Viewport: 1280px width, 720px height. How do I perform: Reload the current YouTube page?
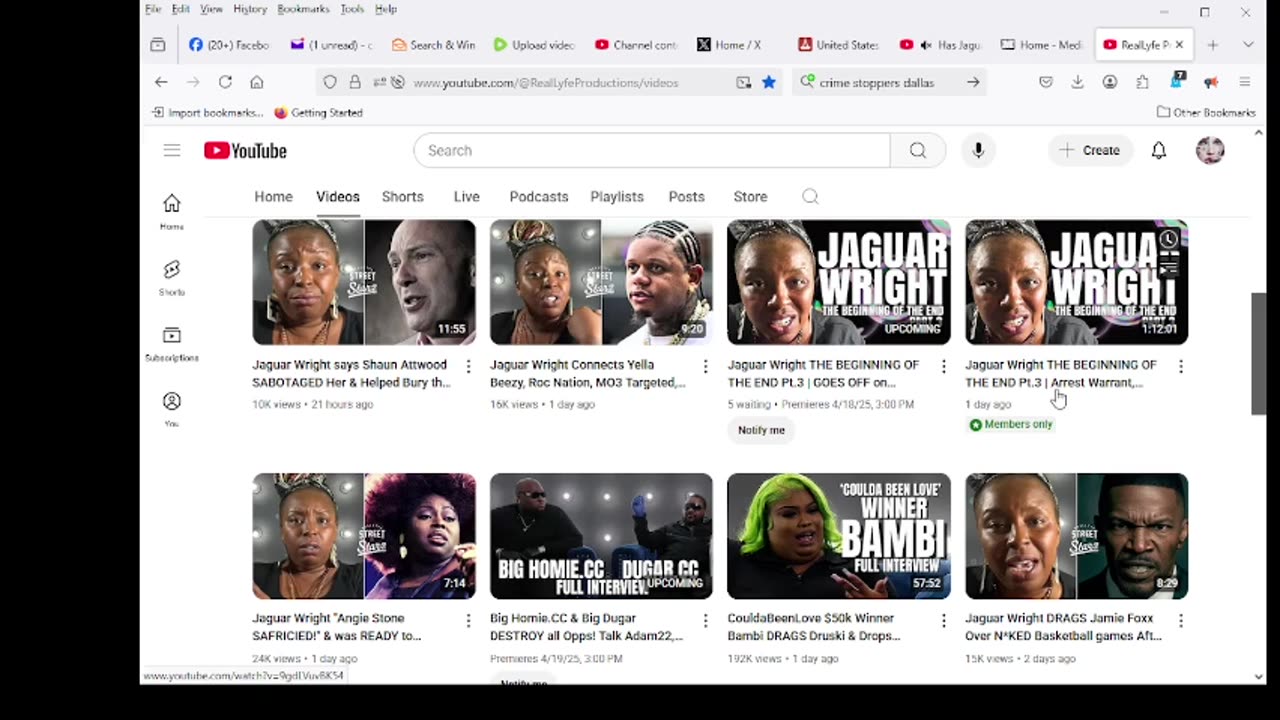(225, 82)
